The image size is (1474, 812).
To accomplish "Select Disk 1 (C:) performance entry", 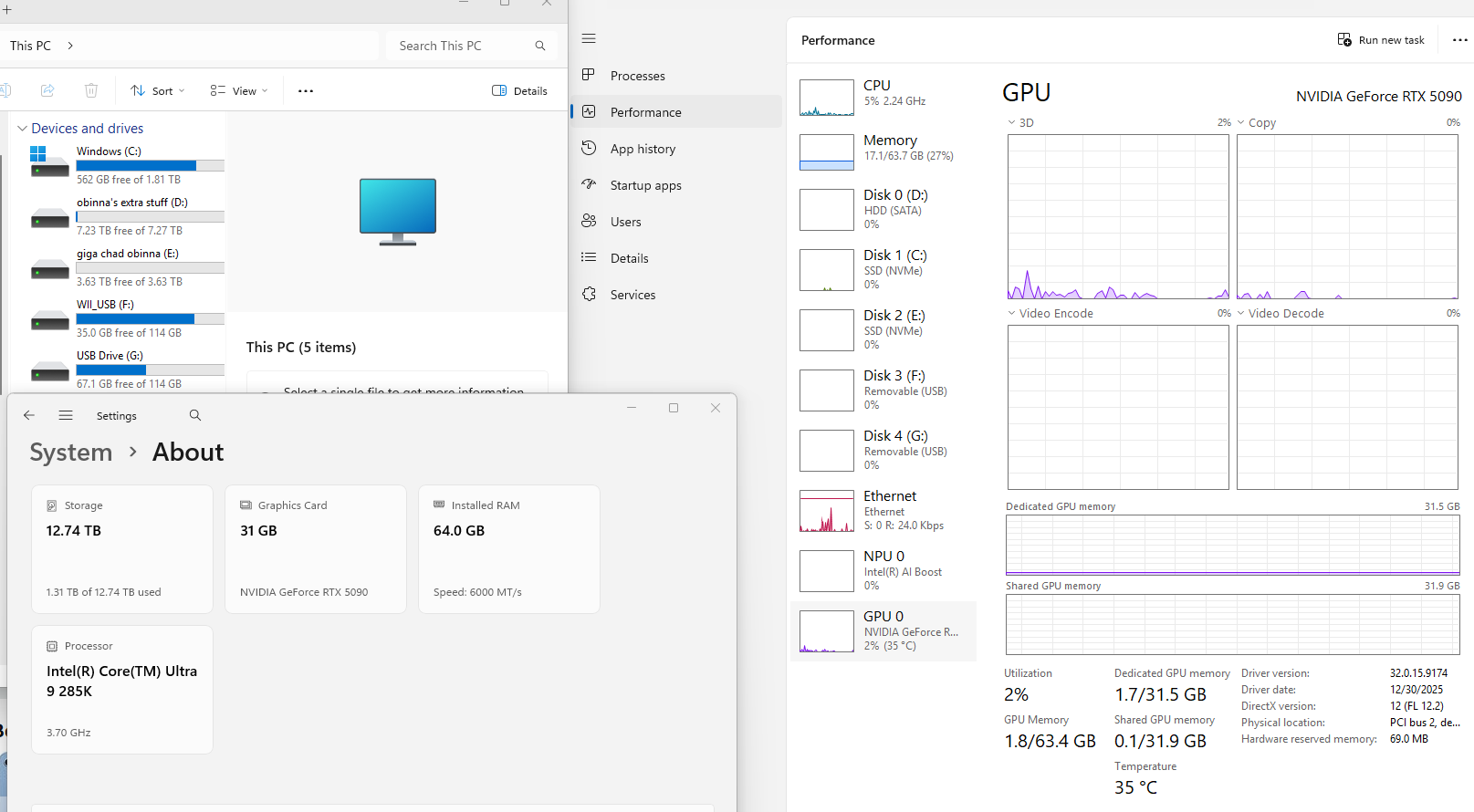I will 883,269.
